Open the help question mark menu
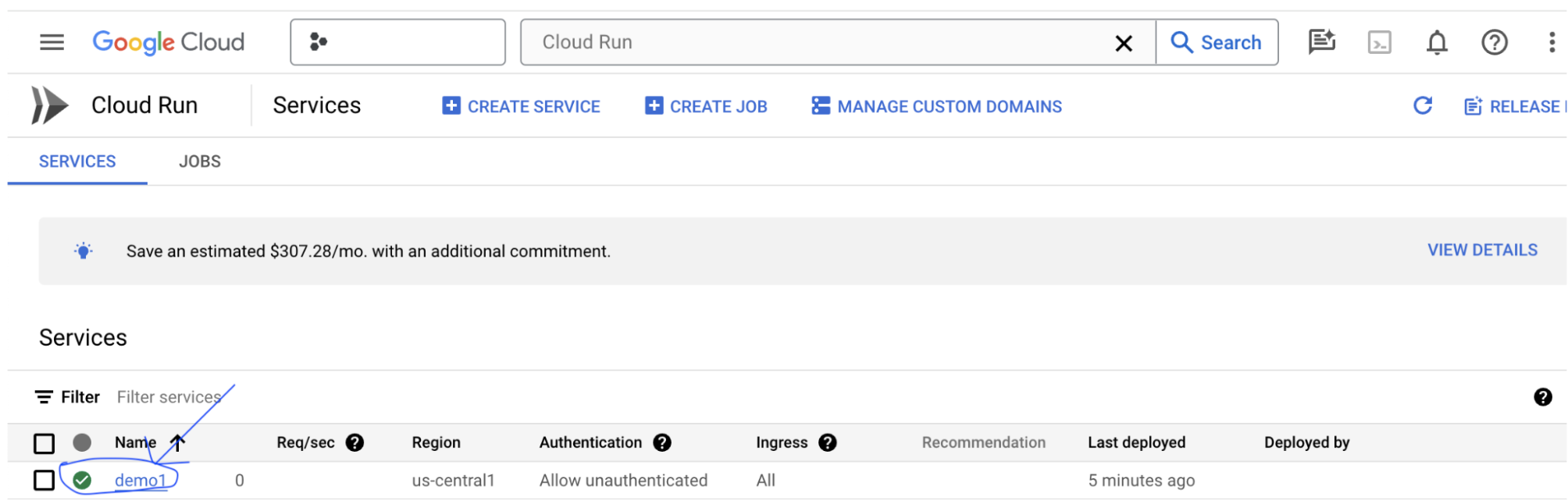The height and width of the screenshot is (504, 1568). coord(1494,42)
